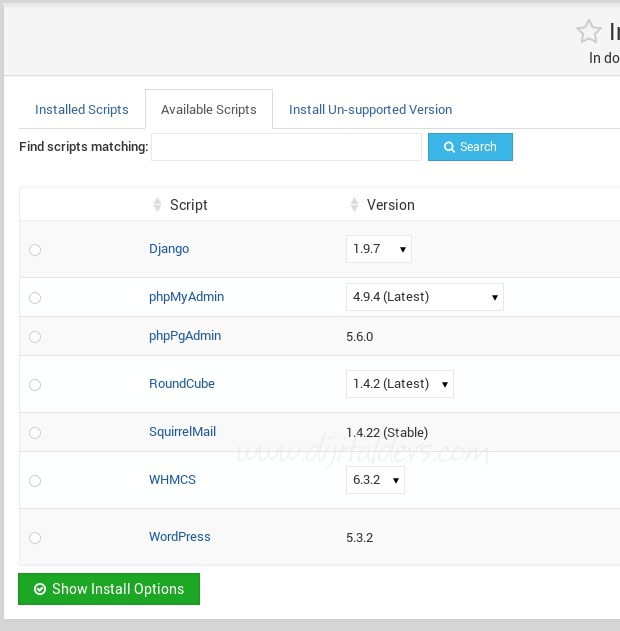
Task: Select the phpMyAdmin radio button
Action: pos(35,298)
